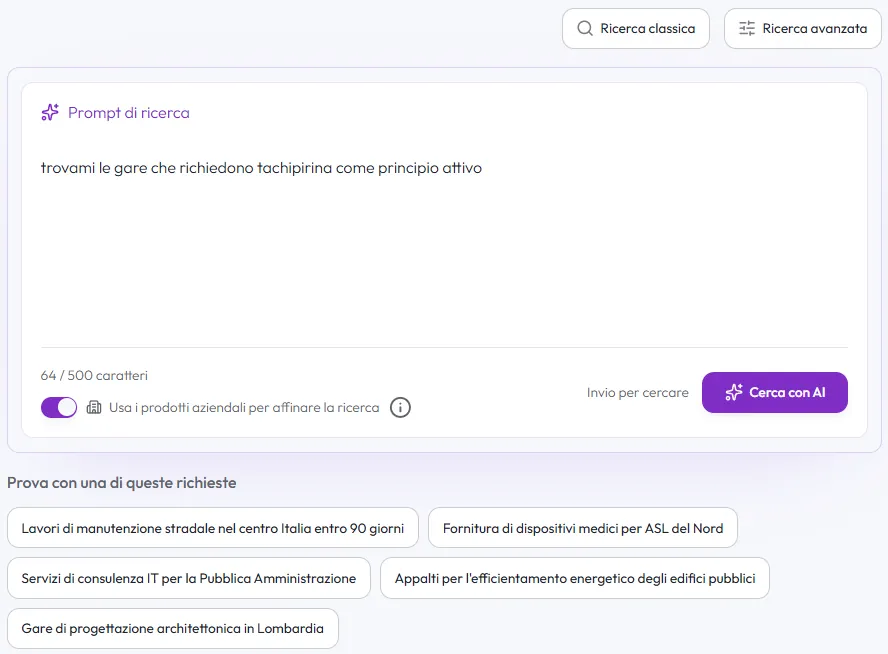888x654 pixels.
Task: Open the Ricerca classica search mode
Action: tap(635, 28)
